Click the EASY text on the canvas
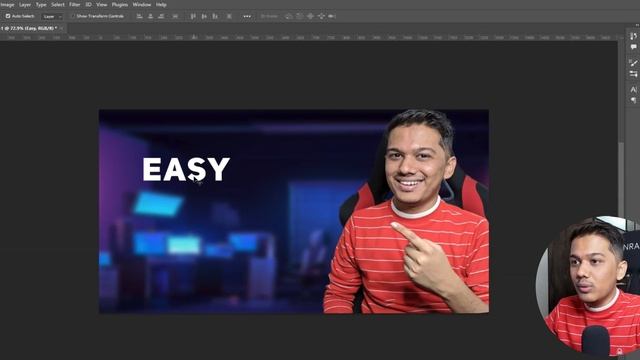 tap(186, 169)
